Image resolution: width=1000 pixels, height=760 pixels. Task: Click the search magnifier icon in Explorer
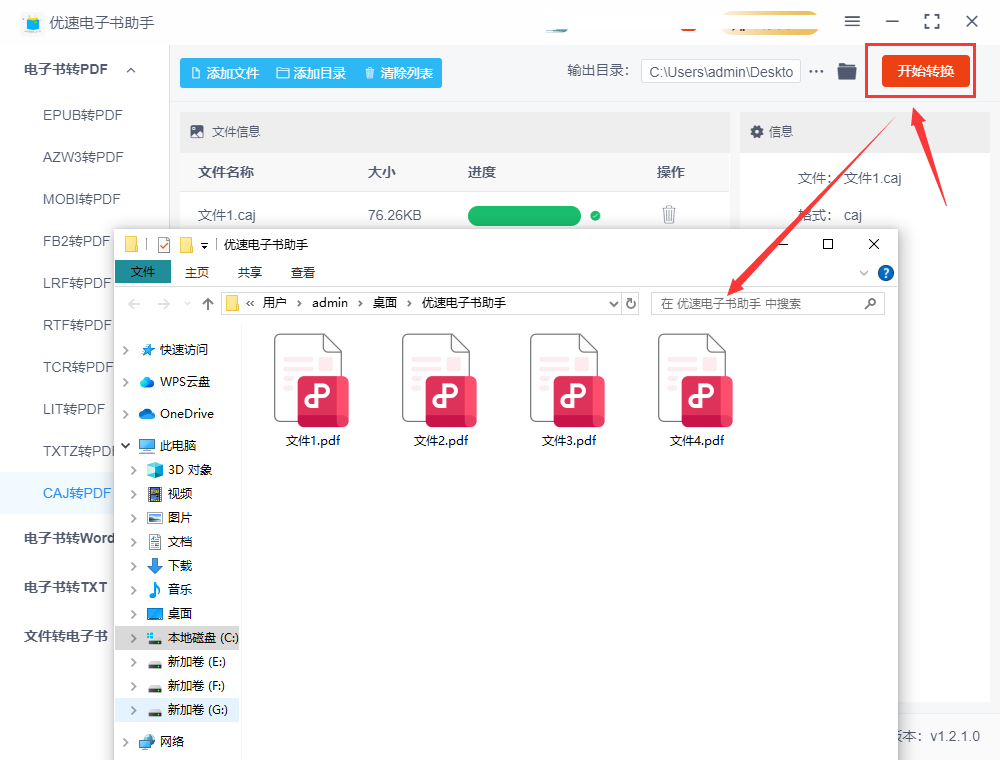coord(870,303)
